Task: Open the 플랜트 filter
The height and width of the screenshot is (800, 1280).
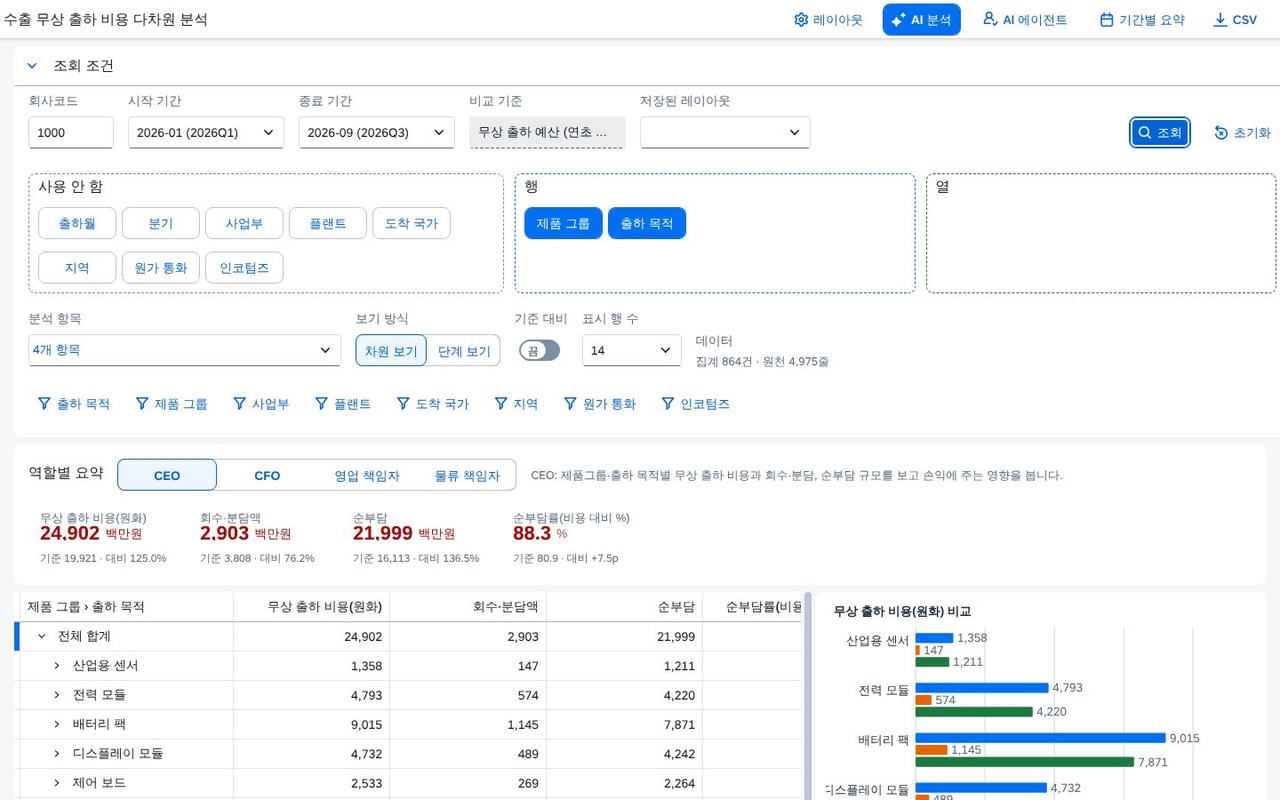Action: (x=343, y=404)
